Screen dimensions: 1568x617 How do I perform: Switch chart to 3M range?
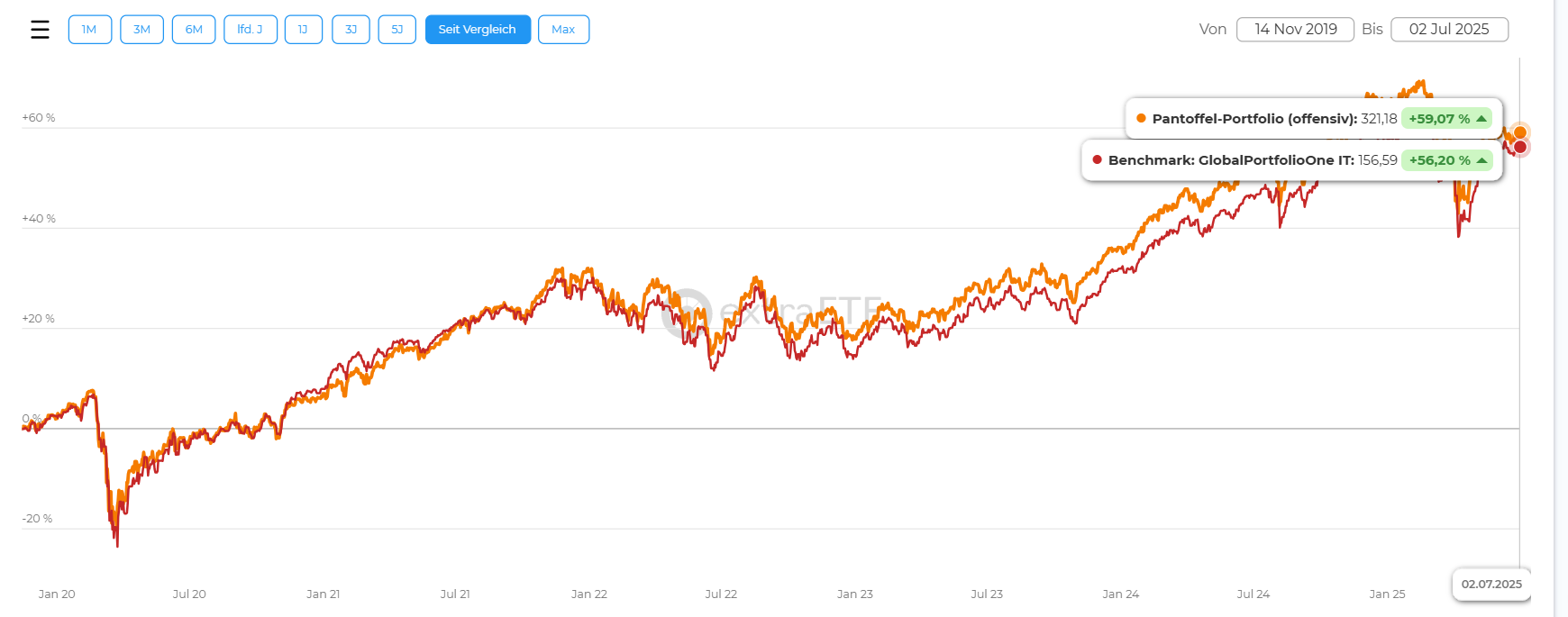coord(141,30)
